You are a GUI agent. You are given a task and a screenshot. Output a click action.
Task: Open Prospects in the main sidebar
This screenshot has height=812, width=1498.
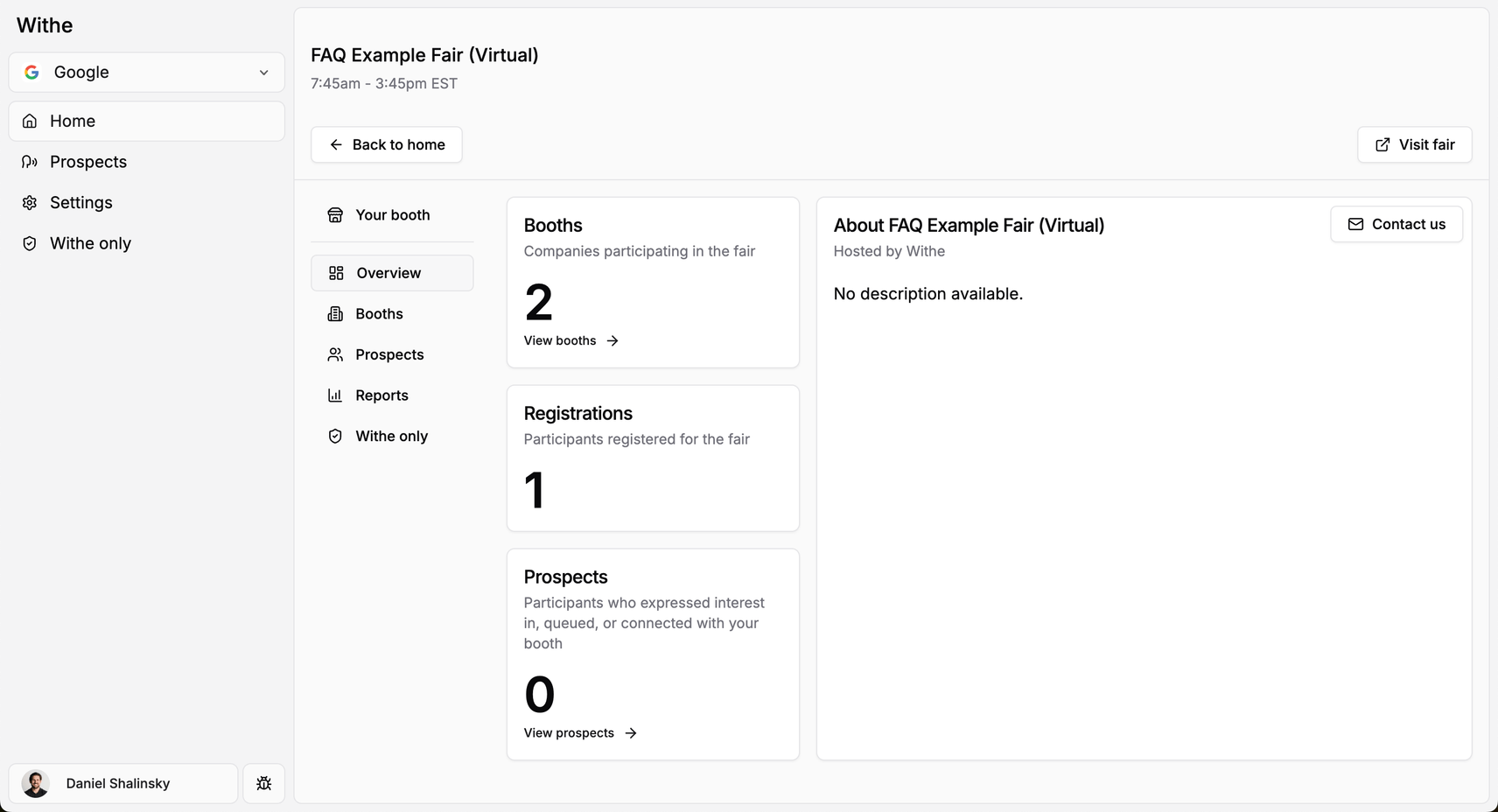(x=147, y=162)
